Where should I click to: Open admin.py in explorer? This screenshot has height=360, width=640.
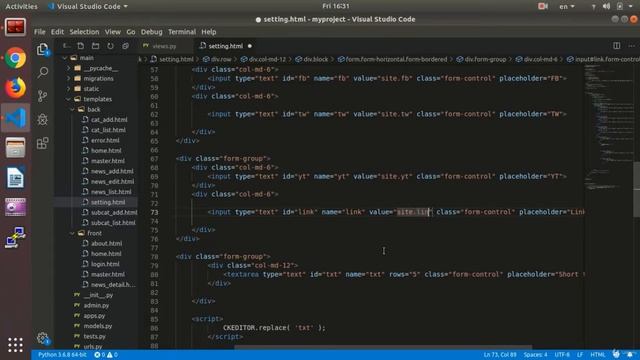click(x=96, y=305)
